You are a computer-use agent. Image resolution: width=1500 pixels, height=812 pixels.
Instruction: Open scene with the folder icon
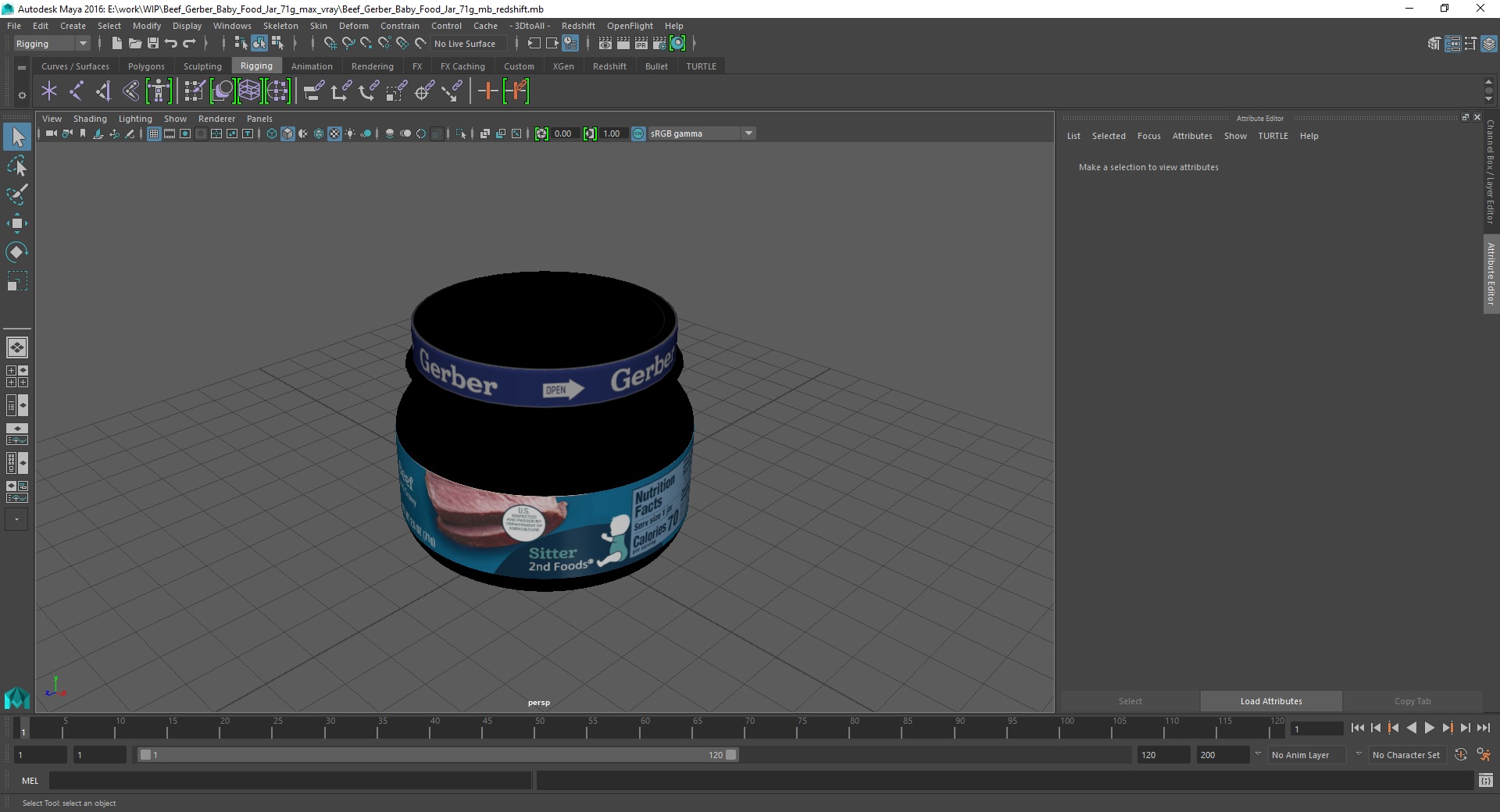coord(135,44)
